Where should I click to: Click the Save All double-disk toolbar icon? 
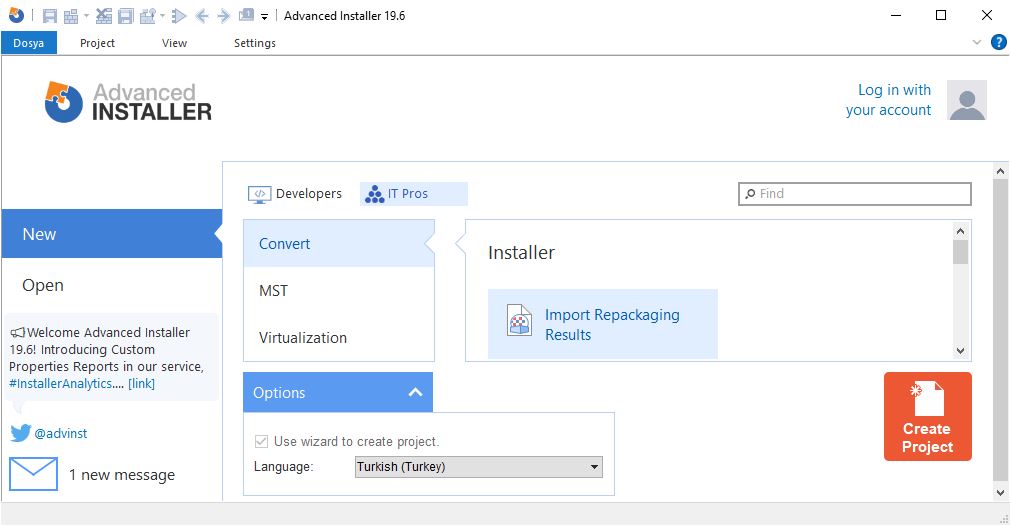click(126, 16)
